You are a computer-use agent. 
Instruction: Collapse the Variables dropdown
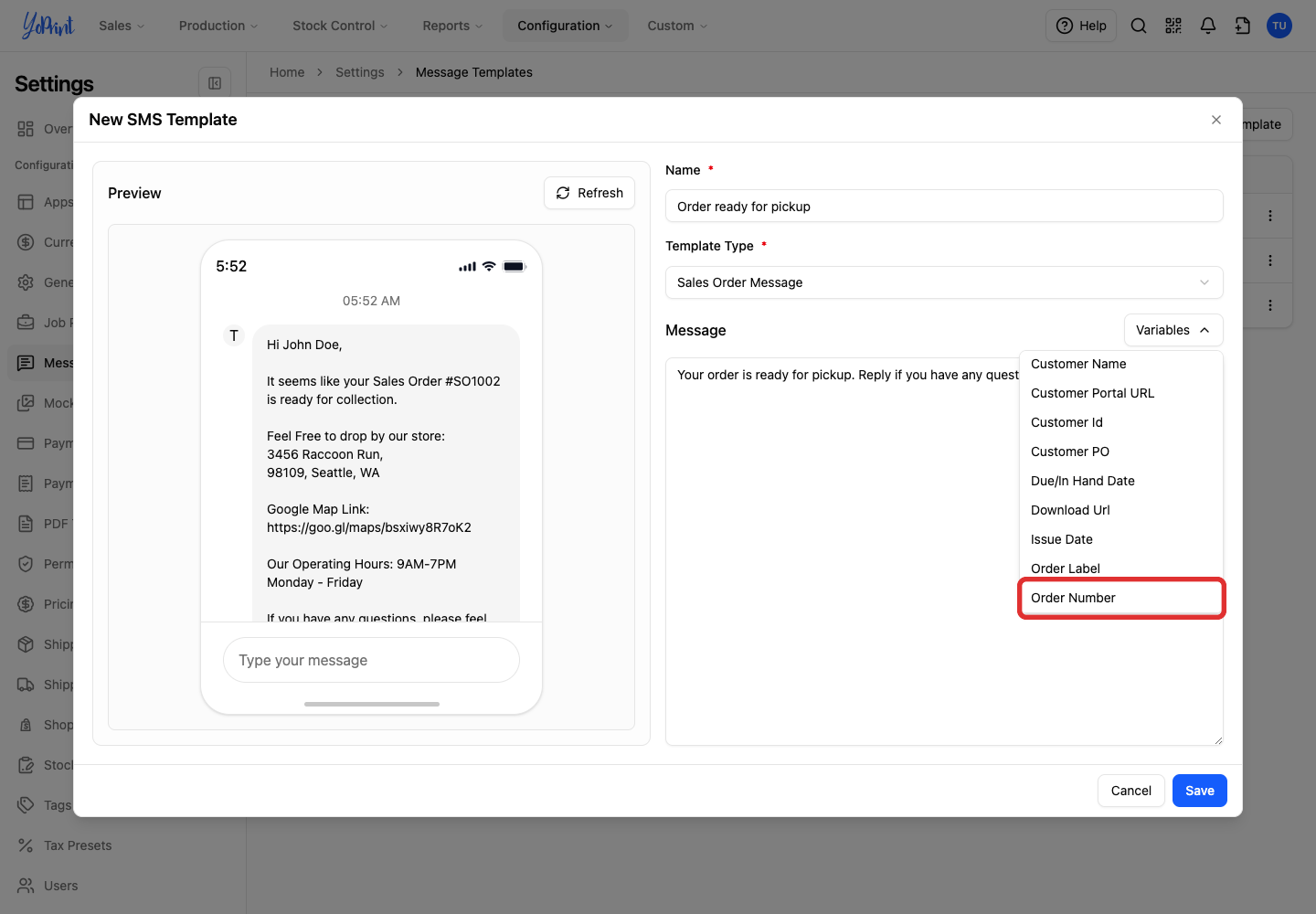pyautogui.click(x=1173, y=330)
